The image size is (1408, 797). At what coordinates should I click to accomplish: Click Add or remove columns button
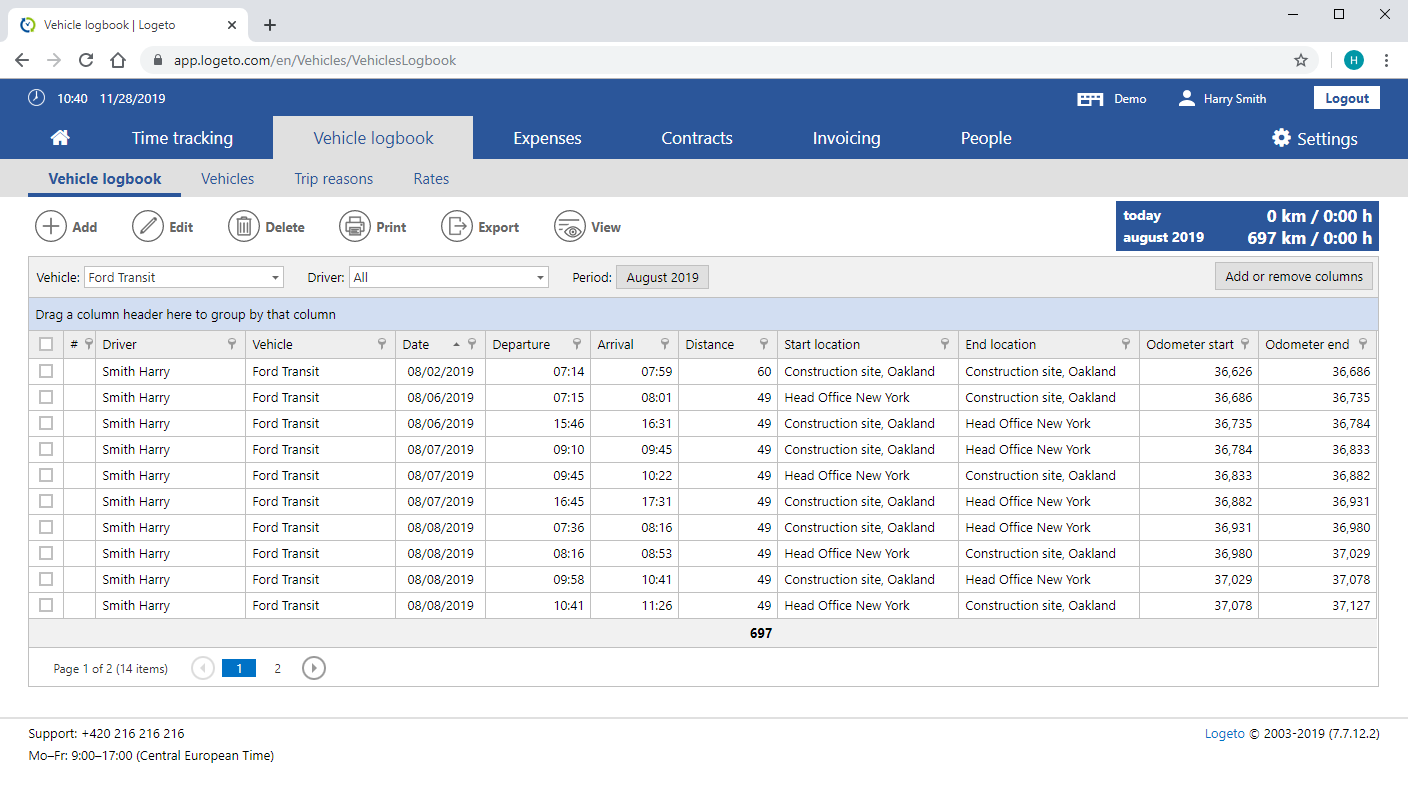tap(1294, 276)
